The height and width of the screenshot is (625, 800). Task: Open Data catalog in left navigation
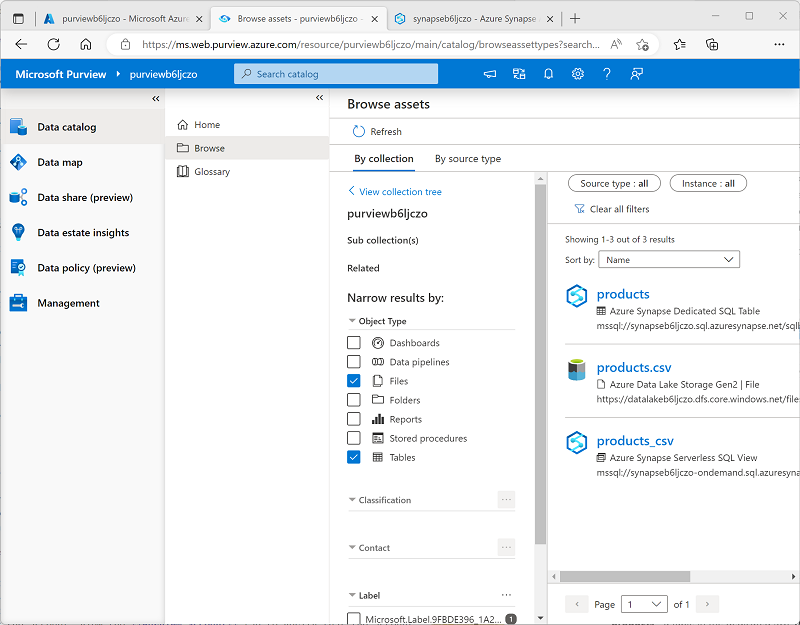[x=82, y=127]
